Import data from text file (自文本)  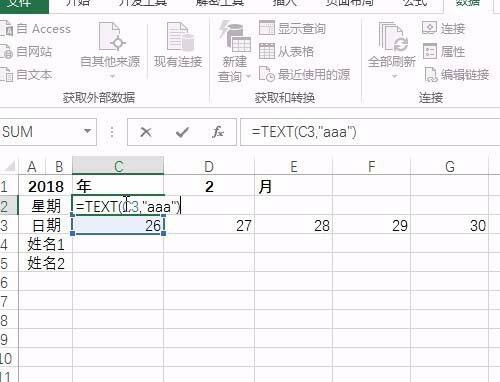click(x=26, y=74)
